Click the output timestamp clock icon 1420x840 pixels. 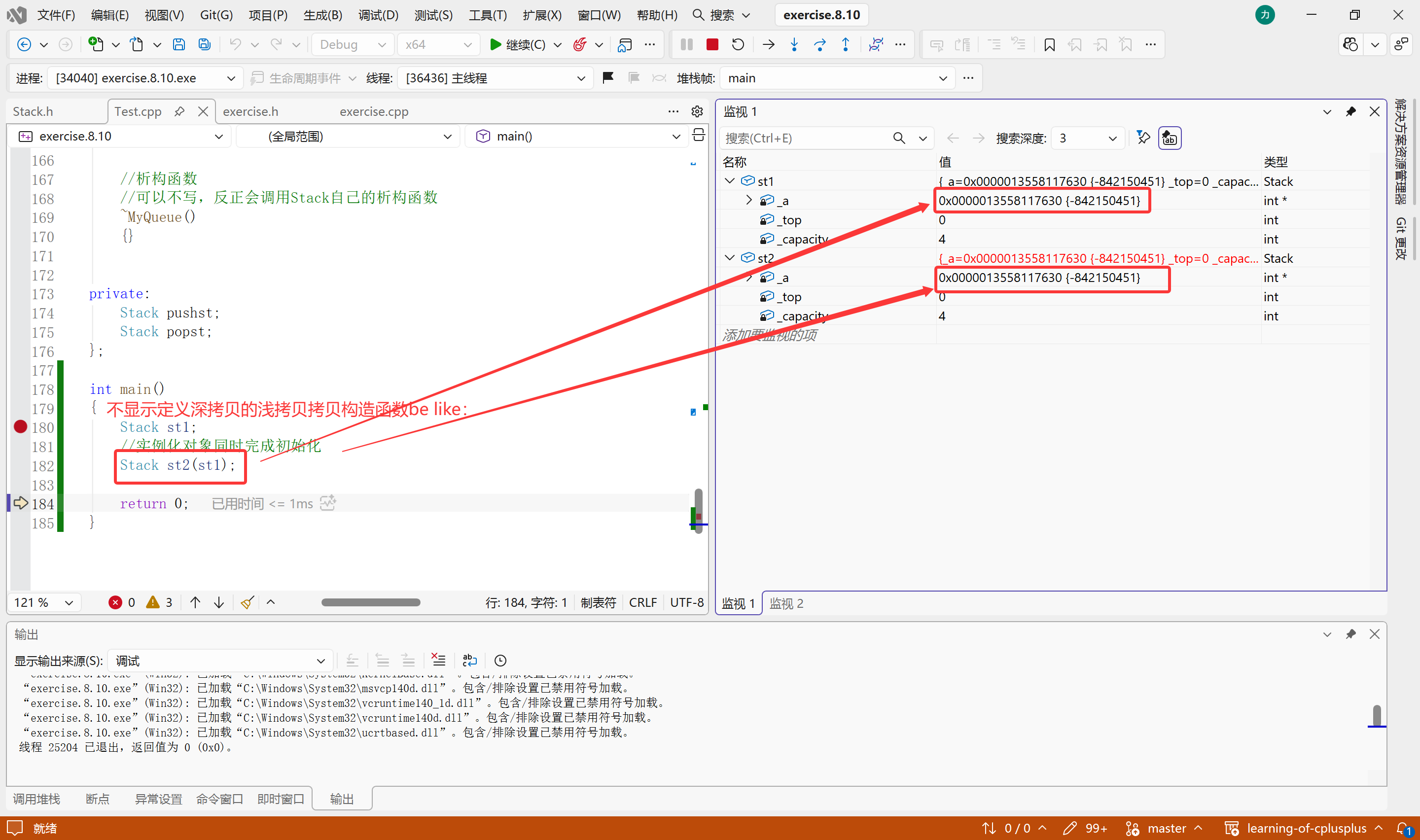[x=500, y=660]
